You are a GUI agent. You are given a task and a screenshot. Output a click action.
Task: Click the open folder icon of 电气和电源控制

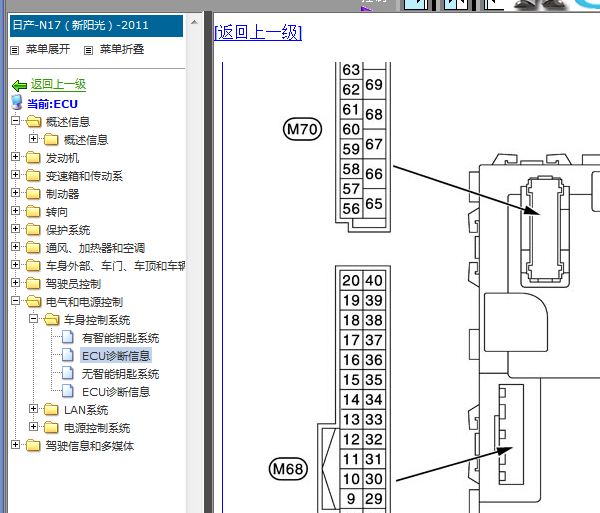click(34, 301)
